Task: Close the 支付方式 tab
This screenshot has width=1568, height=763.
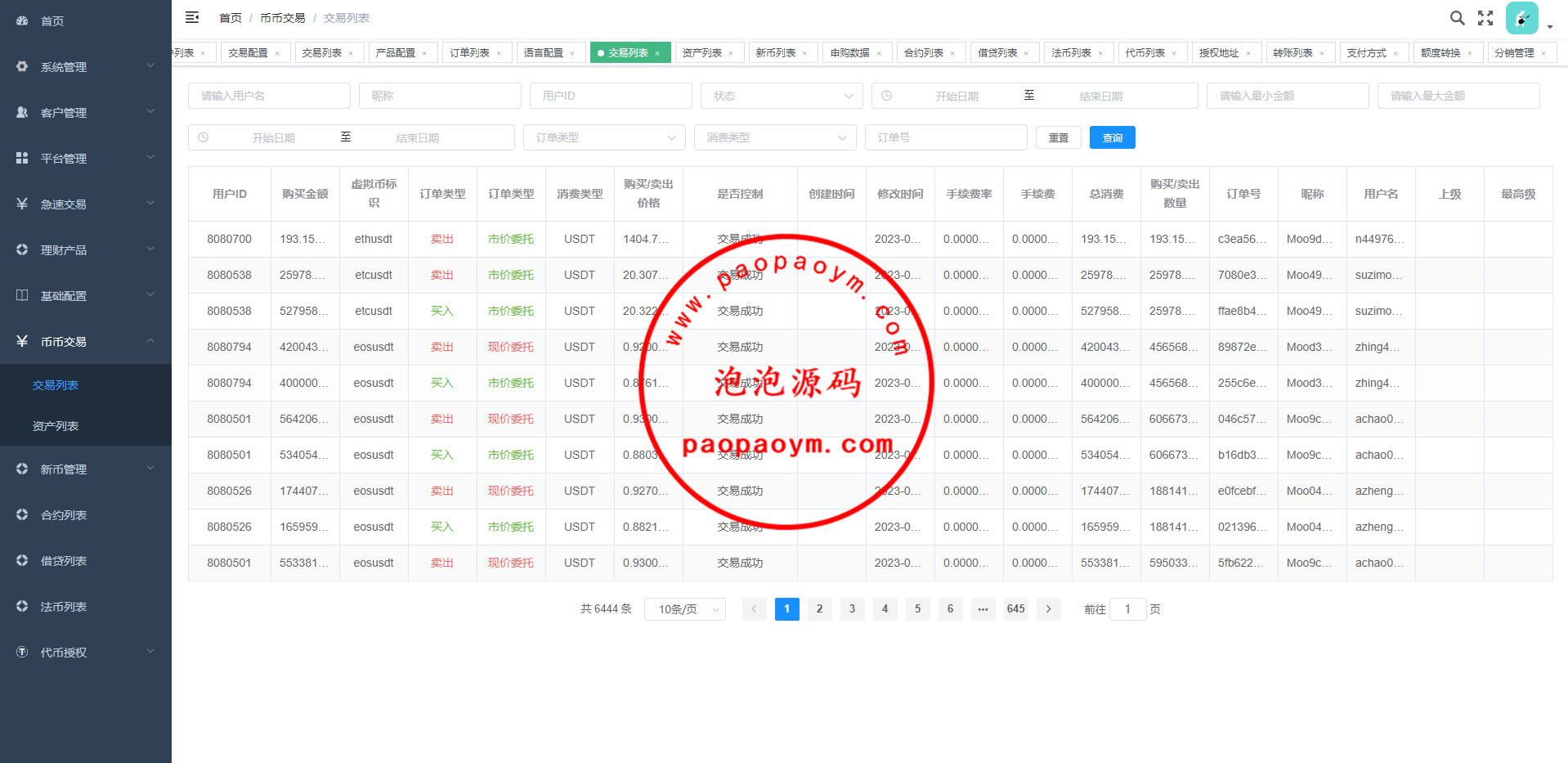Action: tap(1396, 53)
